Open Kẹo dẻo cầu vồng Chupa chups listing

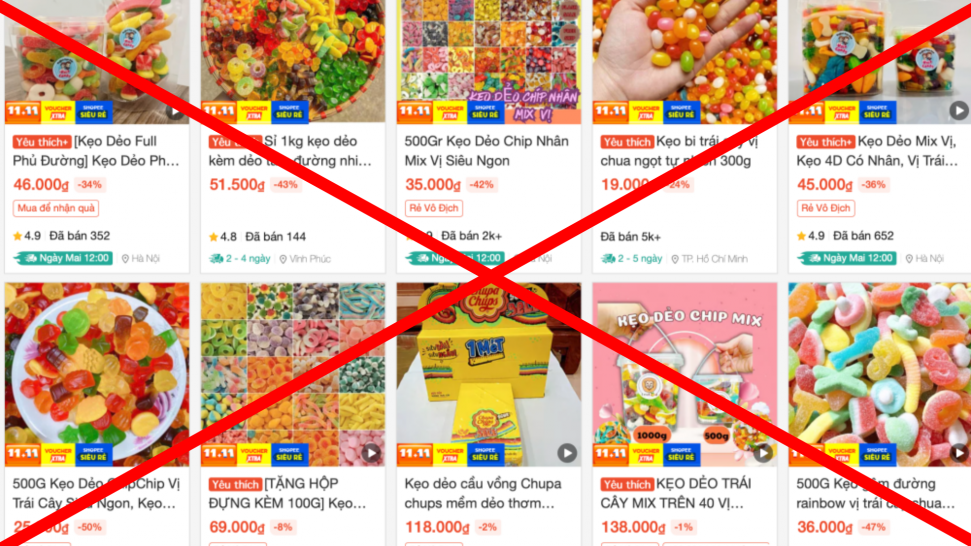click(x=483, y=493)
